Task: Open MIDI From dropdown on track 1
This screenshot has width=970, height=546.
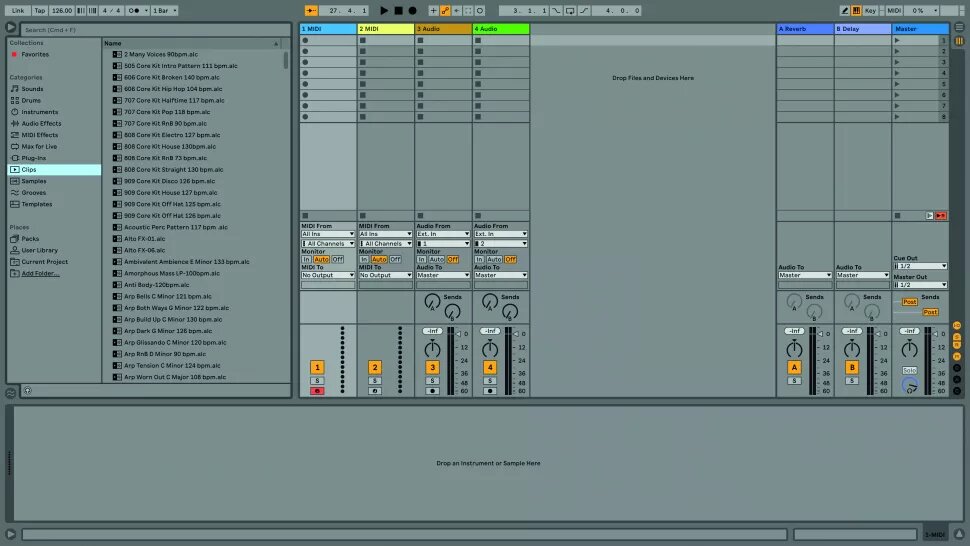Action: click(328, 234)
